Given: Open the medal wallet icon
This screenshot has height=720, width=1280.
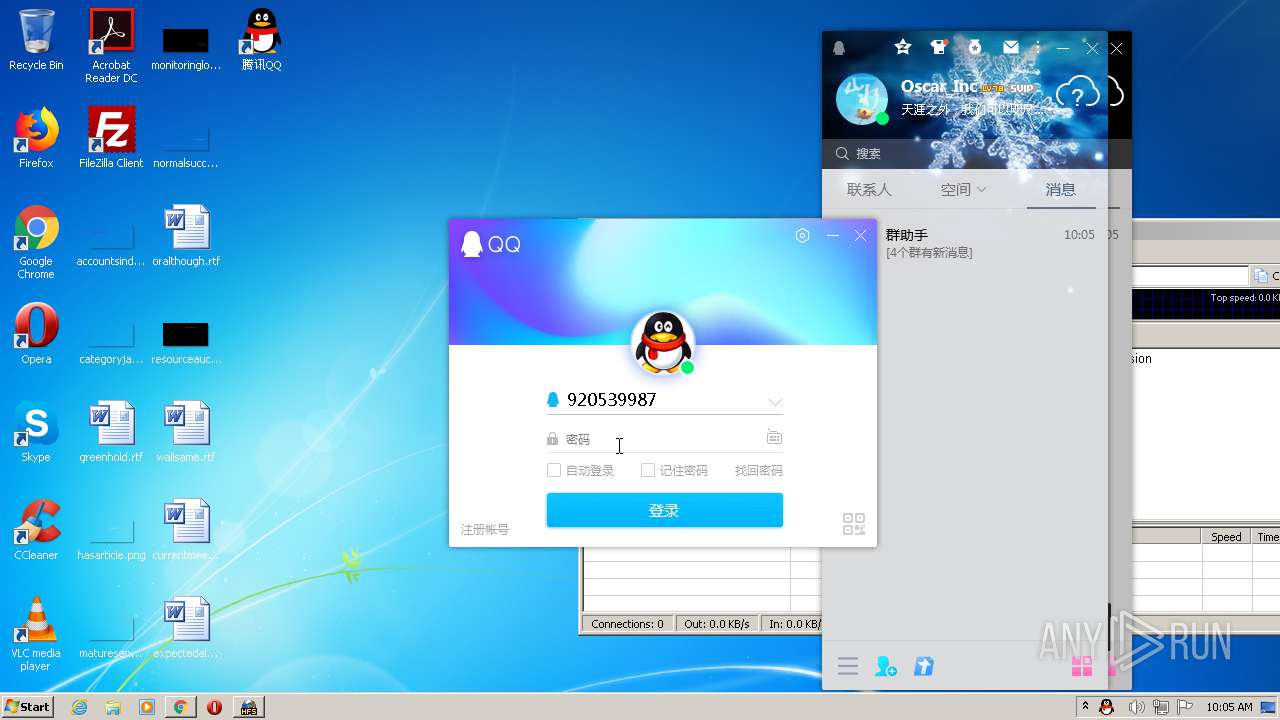Looking at the screenshot, I should [975, 47].
